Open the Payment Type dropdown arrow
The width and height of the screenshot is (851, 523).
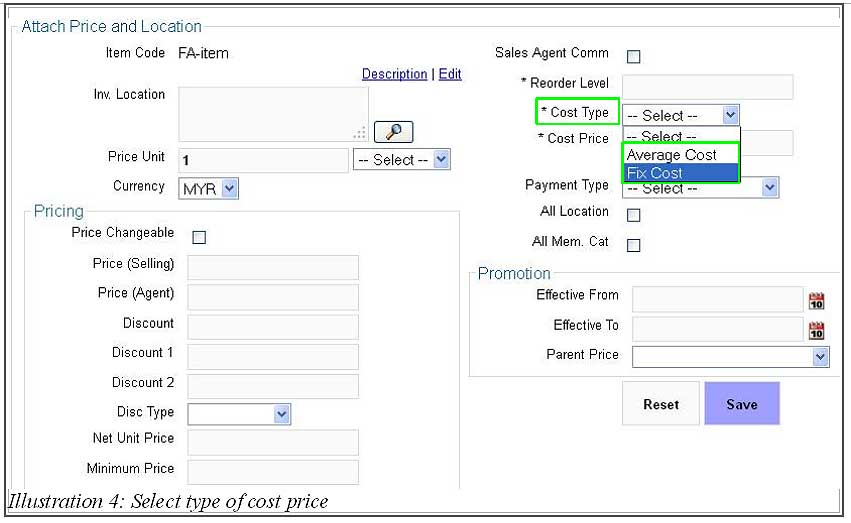[x=770, y=188]
